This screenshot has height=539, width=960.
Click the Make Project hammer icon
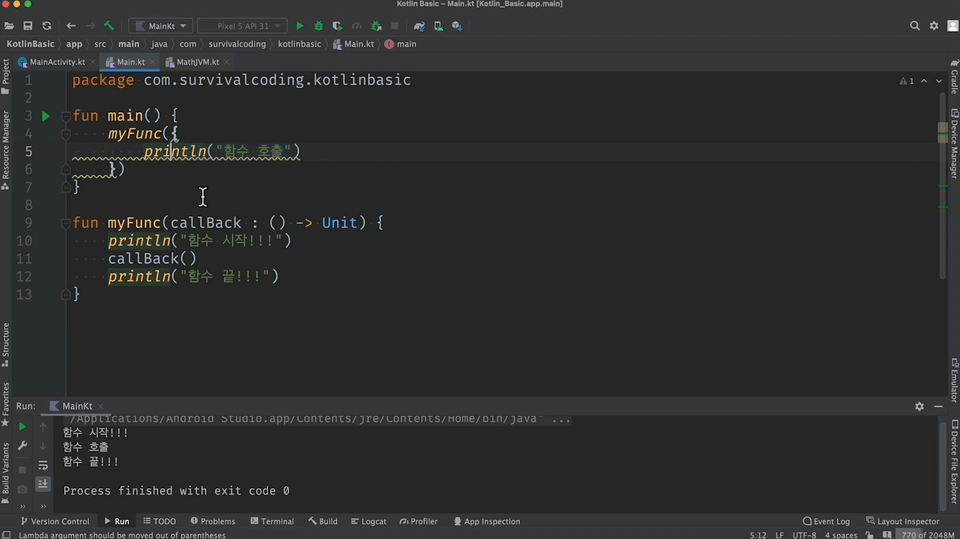(108, 25)
